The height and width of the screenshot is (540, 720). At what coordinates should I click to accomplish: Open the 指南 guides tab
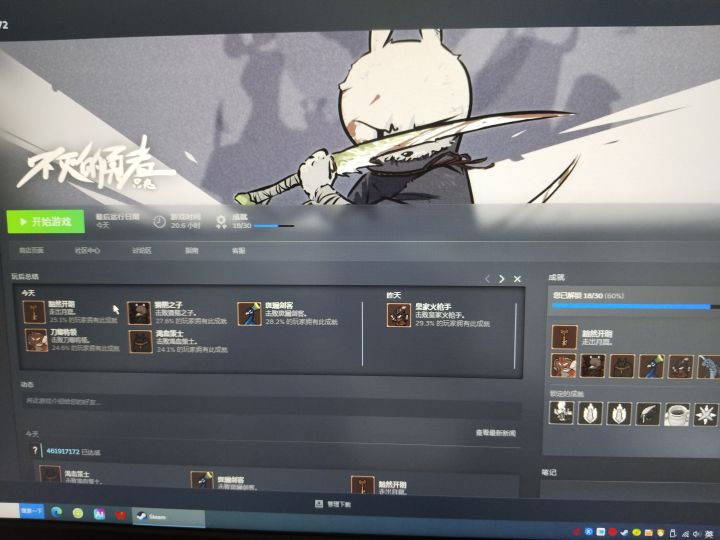(x=191, y=251)
